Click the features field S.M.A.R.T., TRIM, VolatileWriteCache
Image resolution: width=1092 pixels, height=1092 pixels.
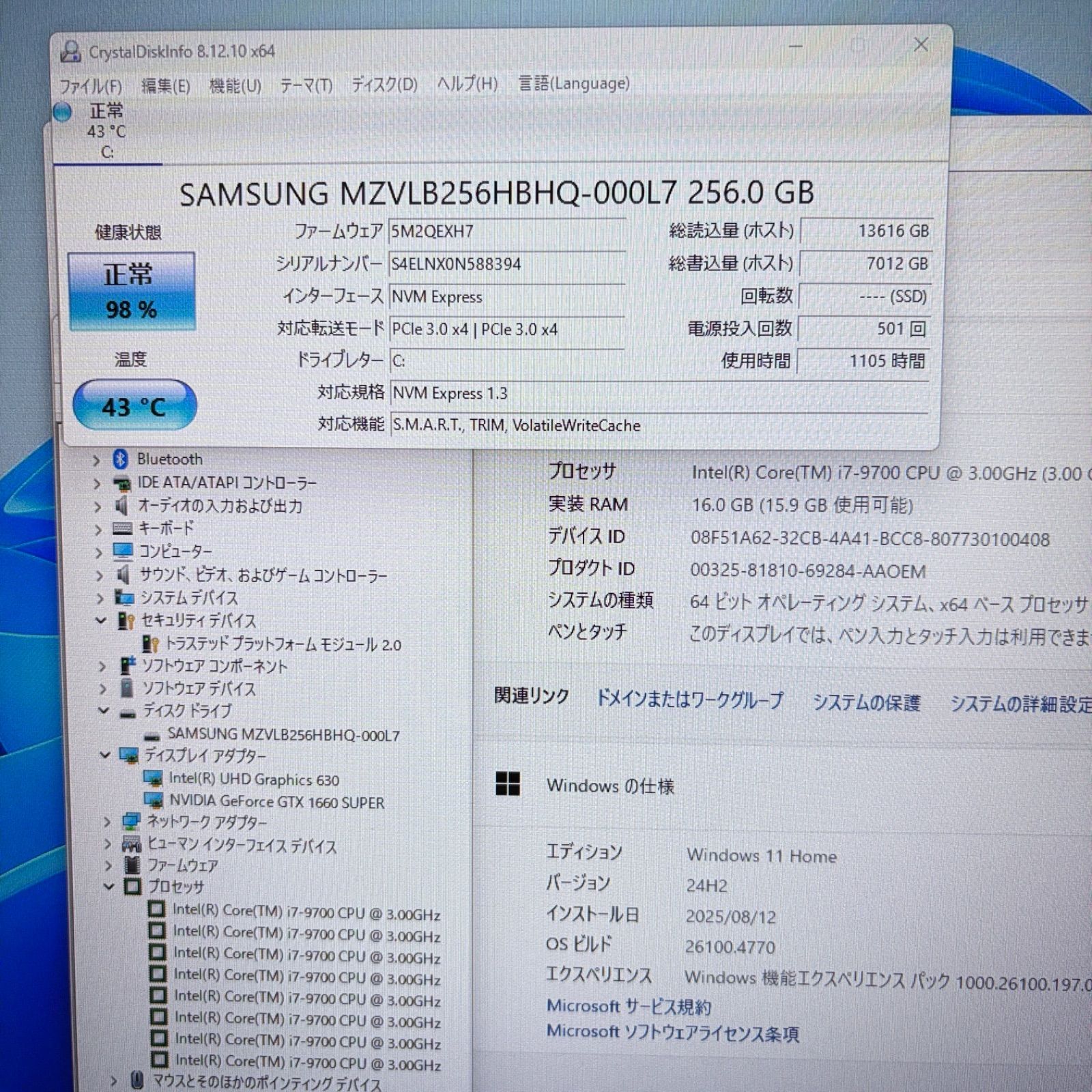(659, 425)
